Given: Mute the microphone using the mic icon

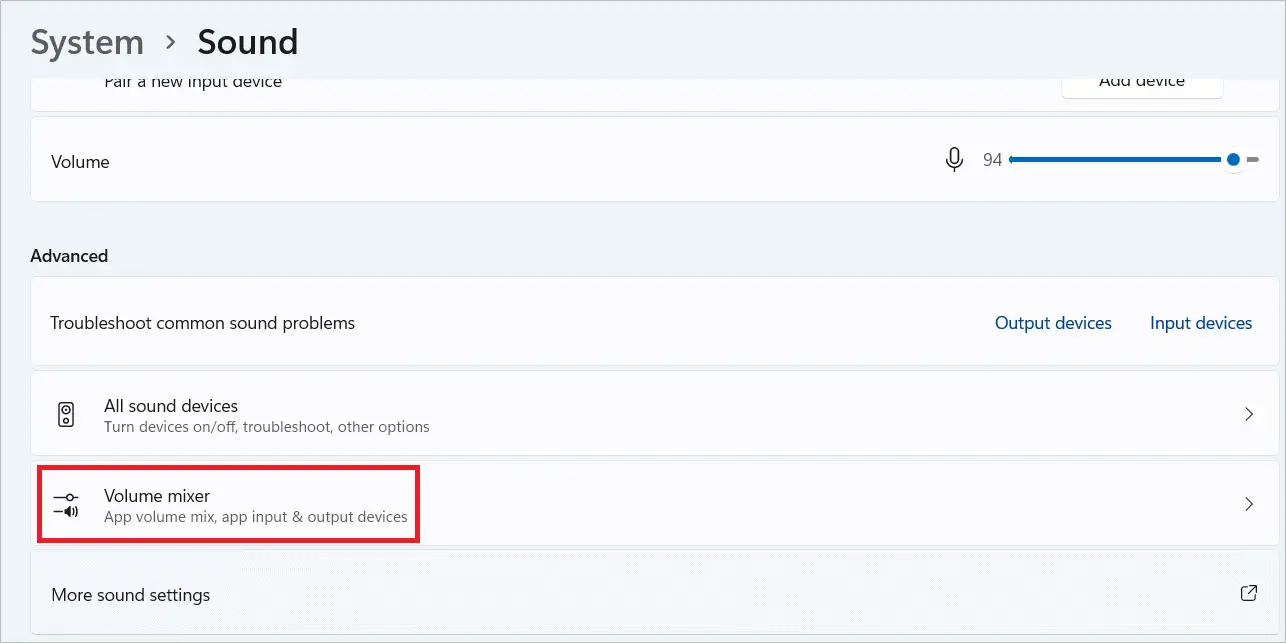Looking at the screenshot, I should [954, 160].
